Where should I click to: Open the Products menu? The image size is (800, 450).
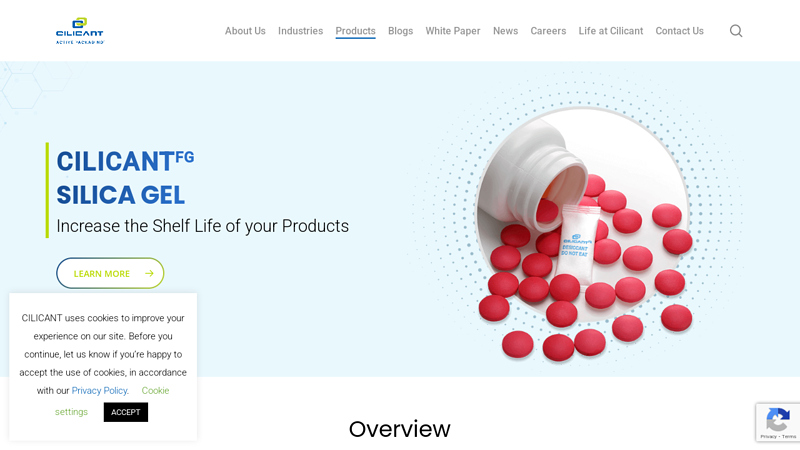356,31
